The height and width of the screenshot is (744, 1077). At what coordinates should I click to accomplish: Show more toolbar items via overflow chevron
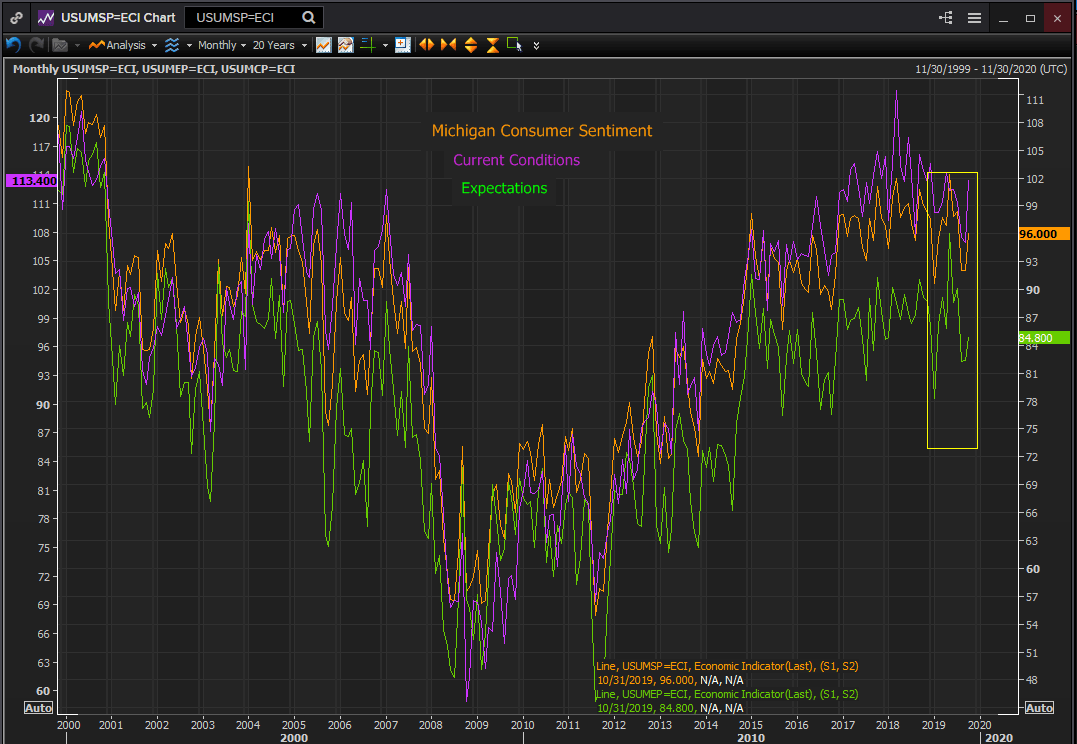pos(537,46)
